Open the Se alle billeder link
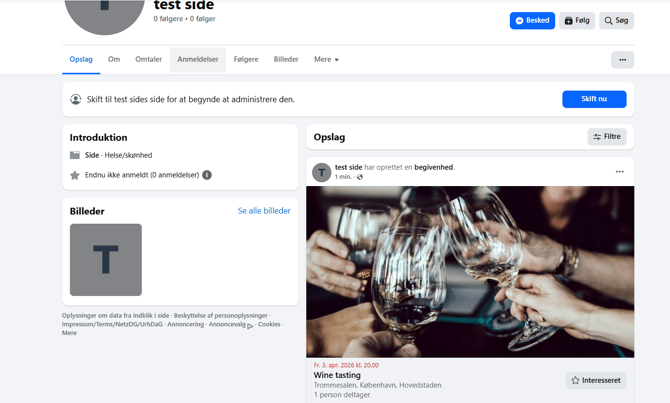Image resolution: width=670 pixels, height=403 pixels. click(264, 211)
